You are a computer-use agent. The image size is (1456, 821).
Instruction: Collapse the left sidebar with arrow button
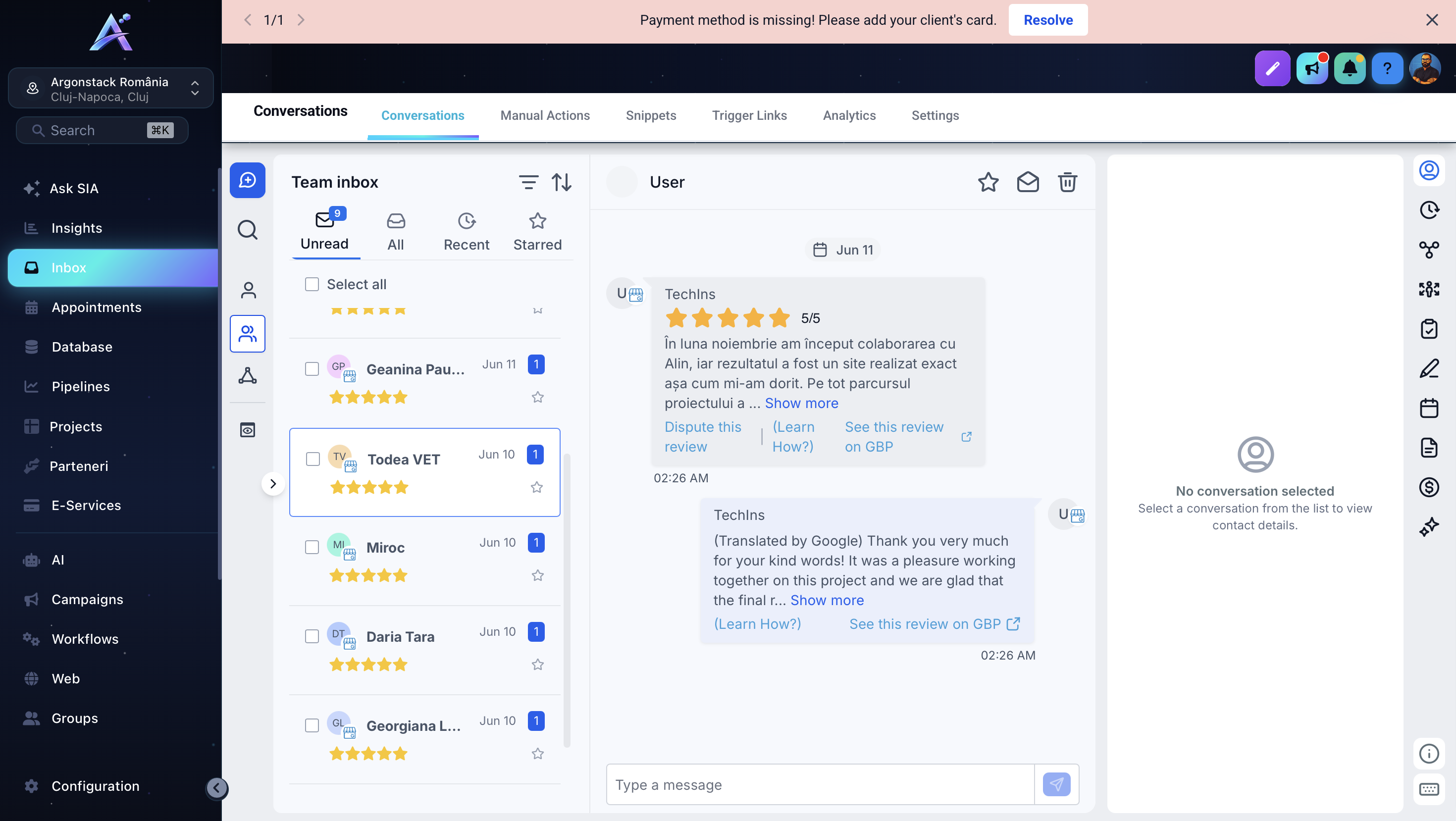click(x=216, y=788)
